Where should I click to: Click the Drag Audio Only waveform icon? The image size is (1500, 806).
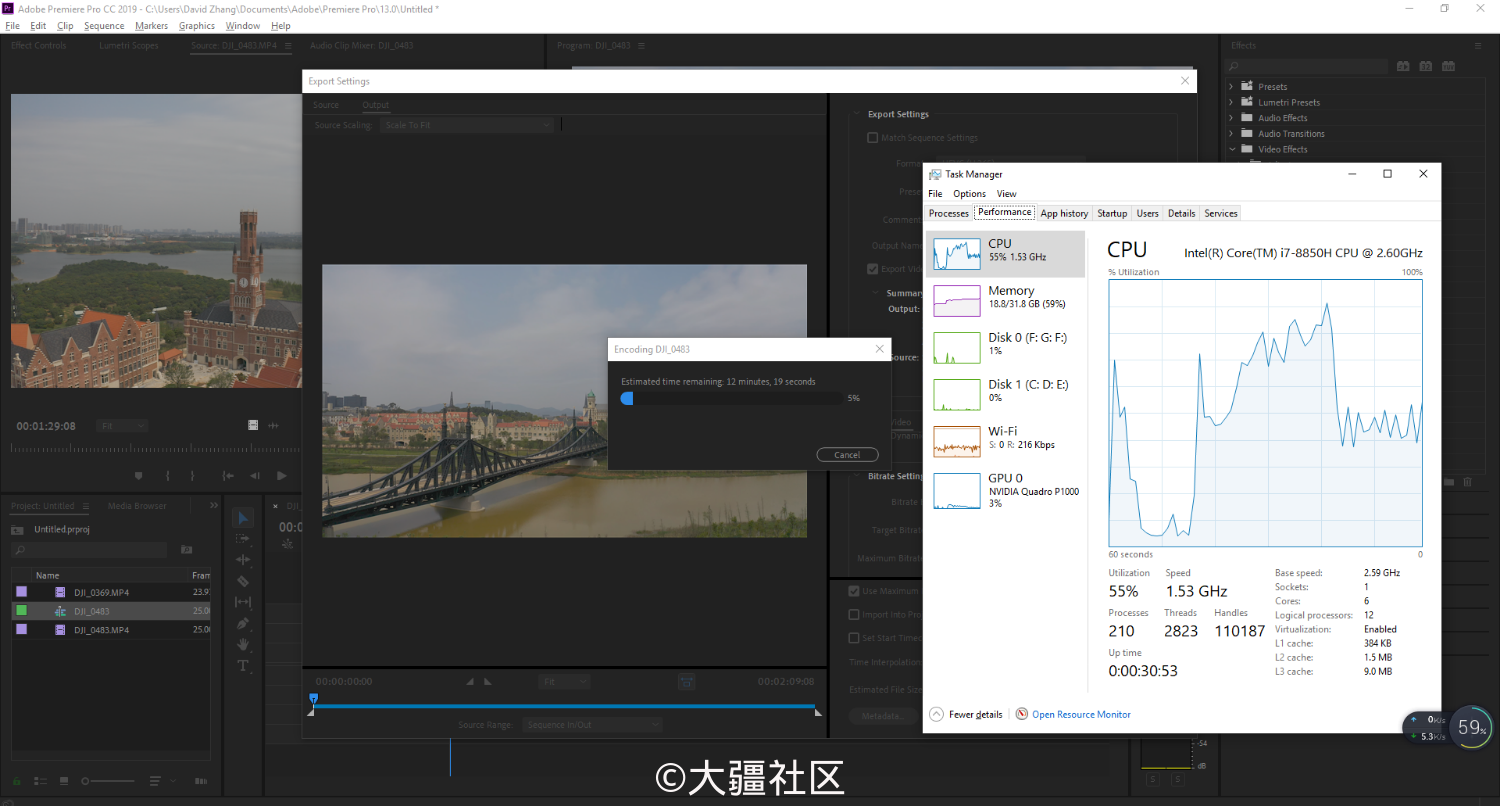(273, 425)
